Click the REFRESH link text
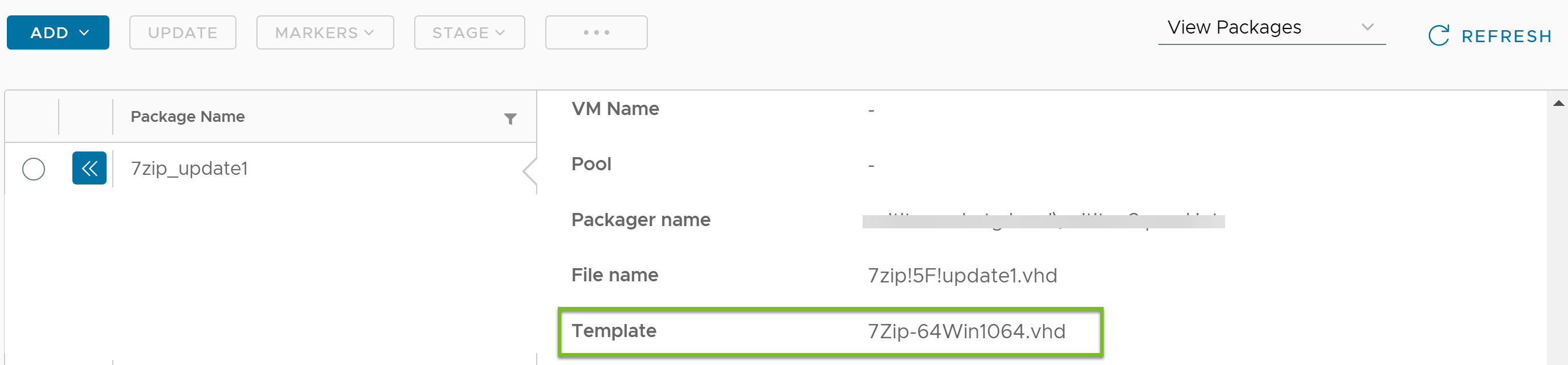This screenshot has height=365, width=1568. point(1506,36)
